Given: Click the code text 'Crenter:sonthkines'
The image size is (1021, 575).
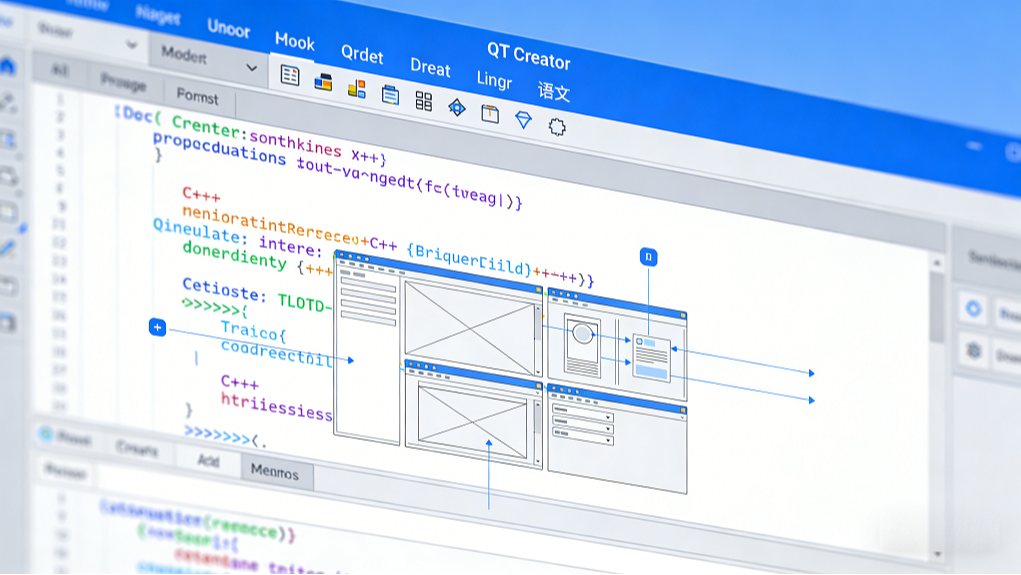Looking at the screenshot, I should point(257,135).
